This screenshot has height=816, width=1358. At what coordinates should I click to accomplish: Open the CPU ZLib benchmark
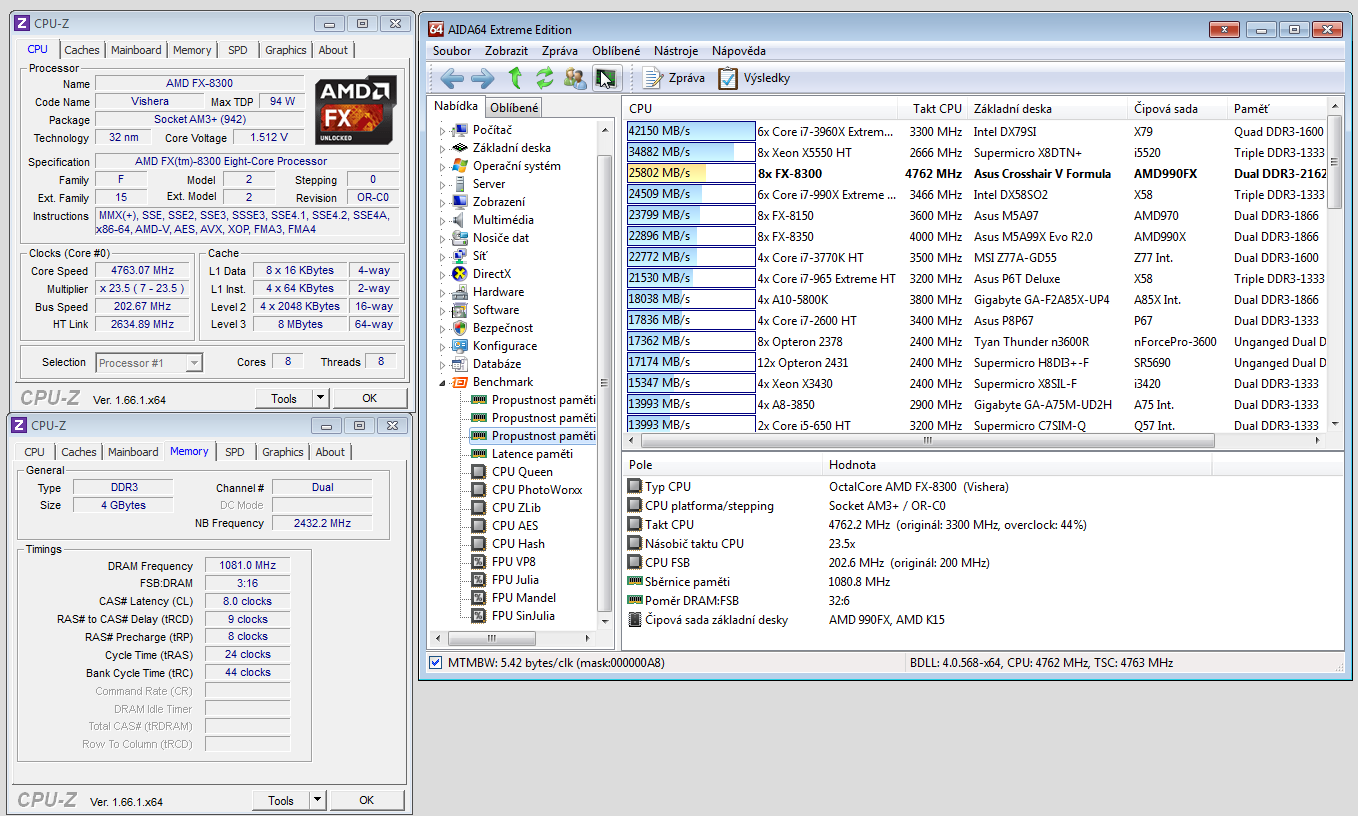[x=516, y=508]
